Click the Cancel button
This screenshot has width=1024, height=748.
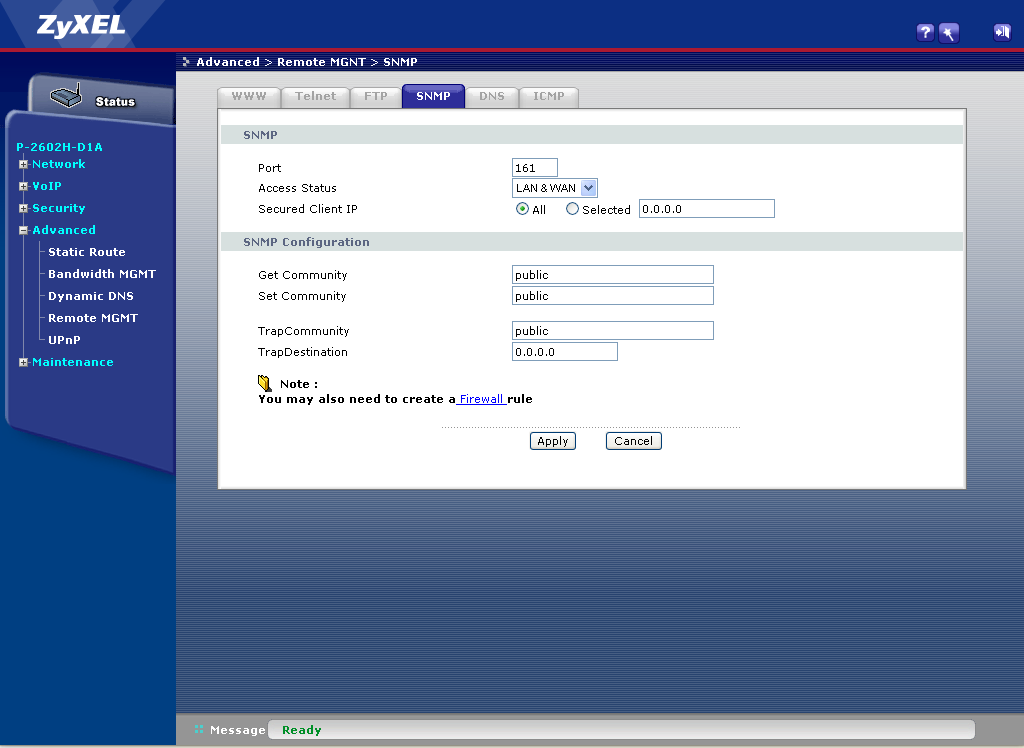(633, 441)
